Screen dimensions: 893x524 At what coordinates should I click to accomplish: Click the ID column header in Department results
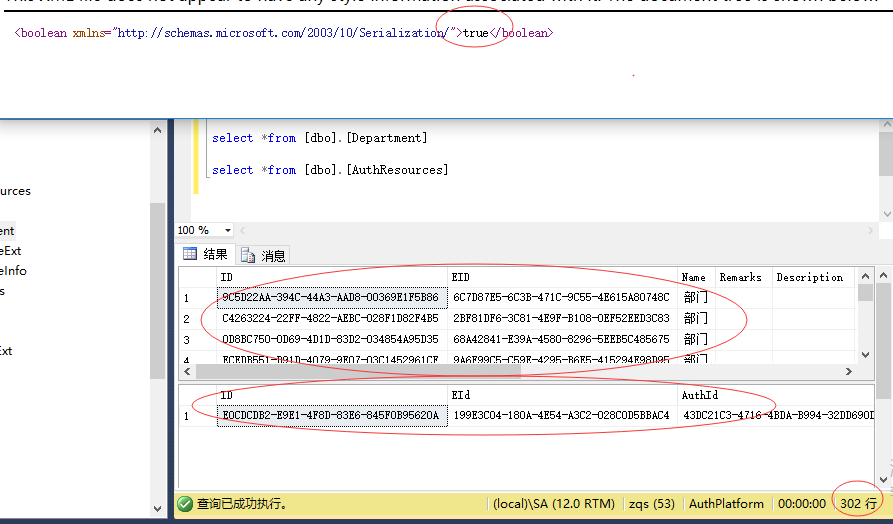pyautogui.click(x=332, y=277)
